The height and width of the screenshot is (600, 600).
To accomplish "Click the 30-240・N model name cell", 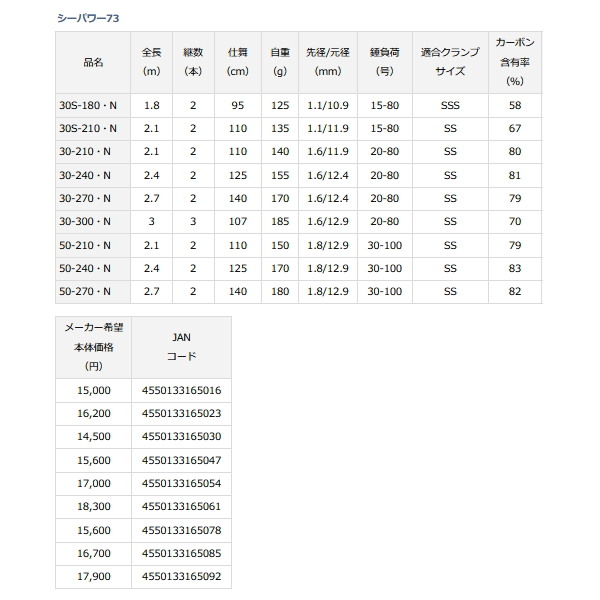I will [93, 175].
